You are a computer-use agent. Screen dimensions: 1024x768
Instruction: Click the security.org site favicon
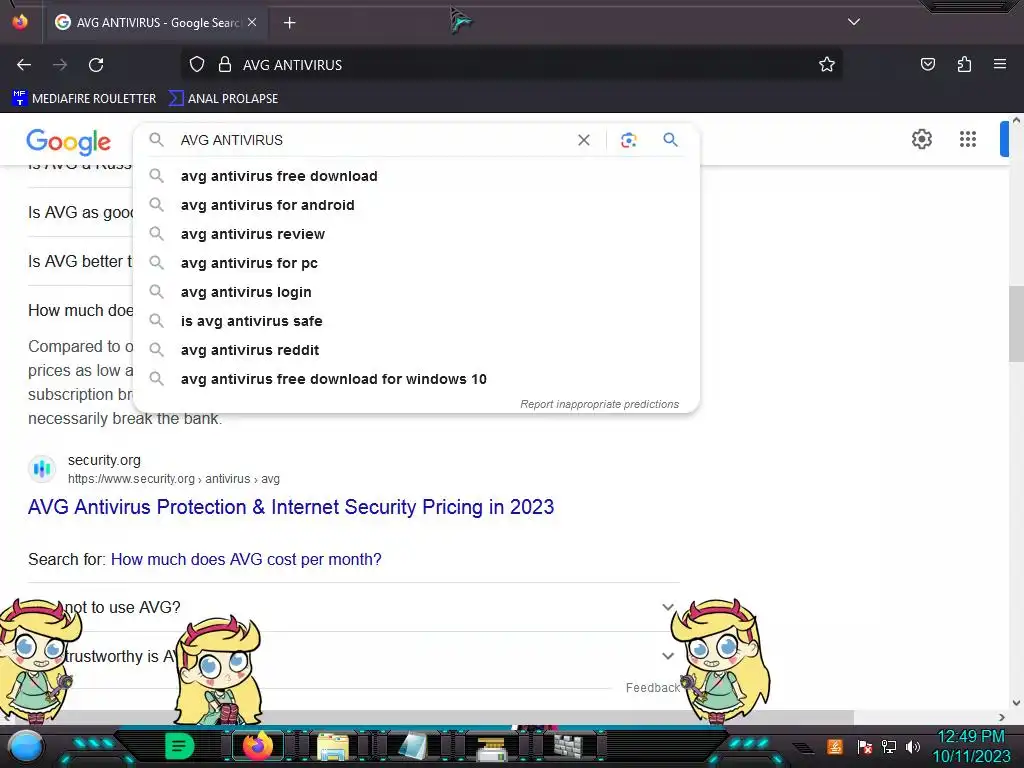(x=42, y=469)
